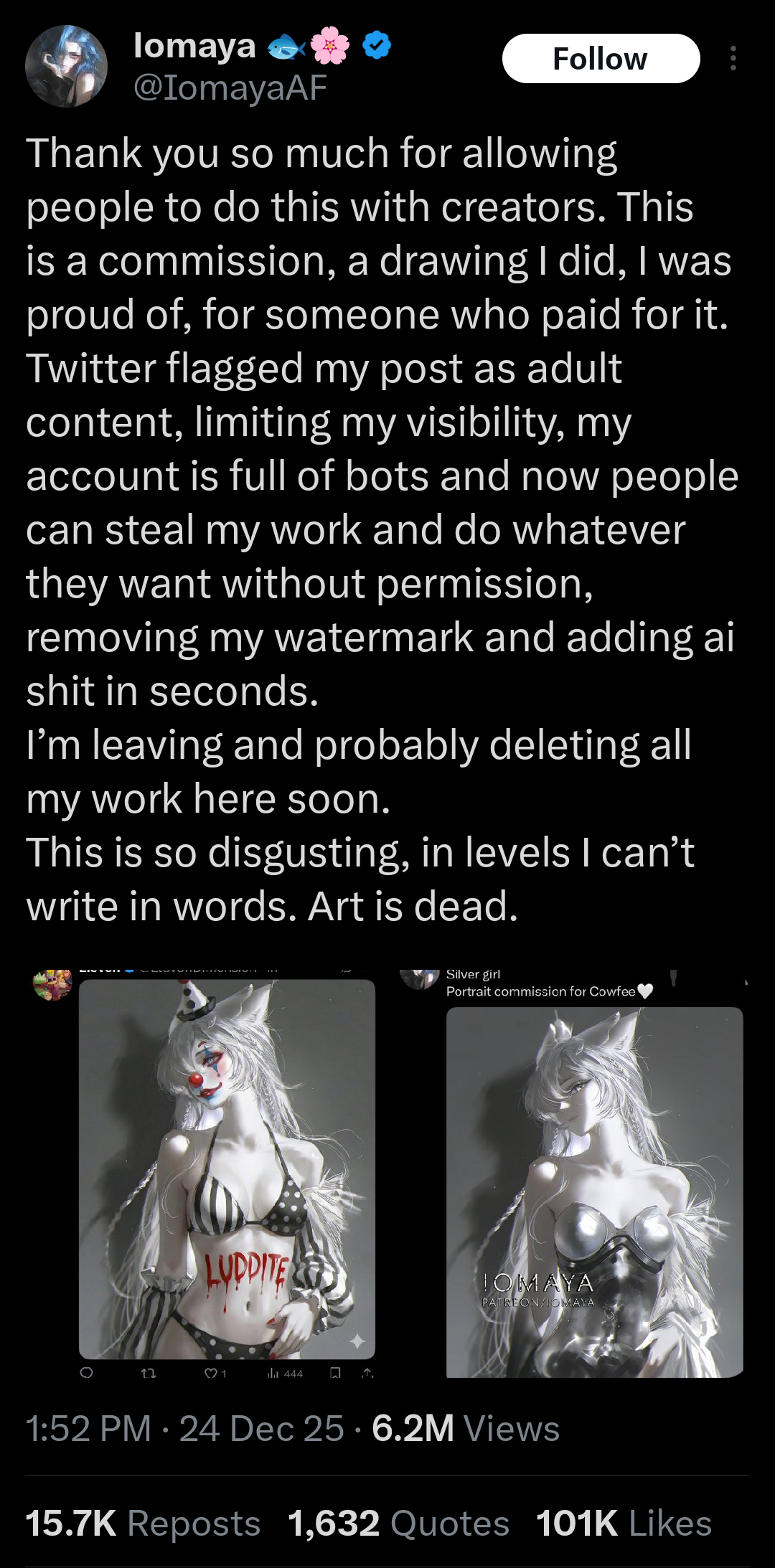This screenshot has width=775, height=1568.
Task: Click the blue verified checkmark badge
Action: pos(377,46)
